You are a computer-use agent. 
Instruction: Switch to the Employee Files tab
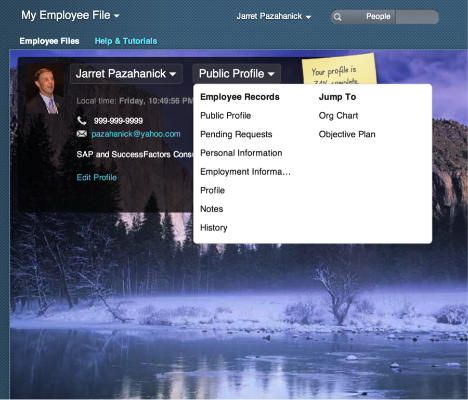coord(49,41)
